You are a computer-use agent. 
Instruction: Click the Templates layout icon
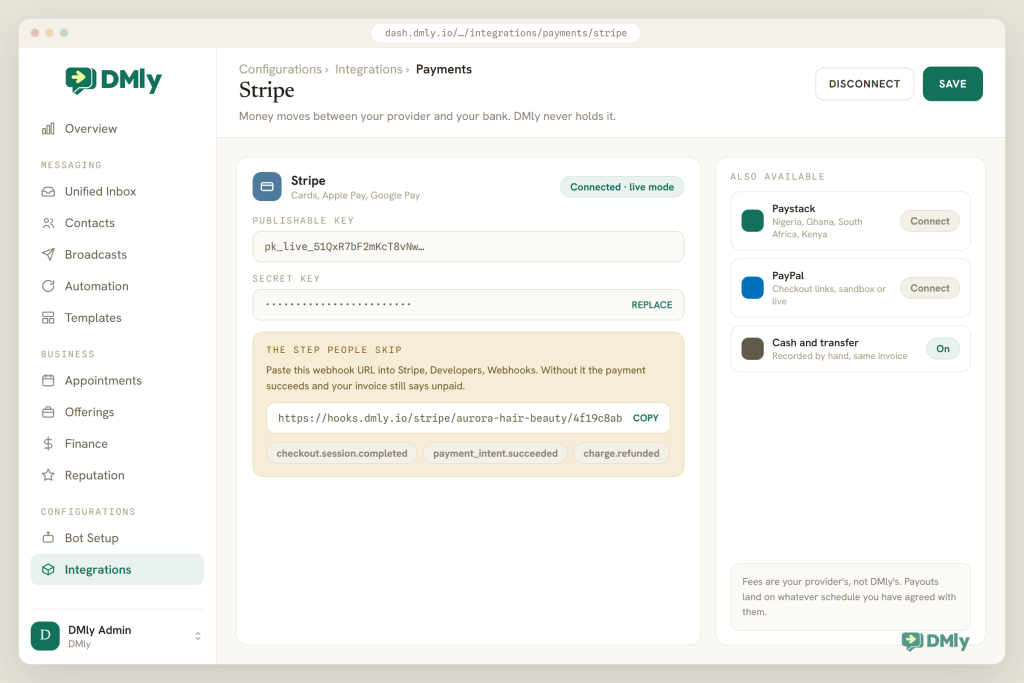[x=48, y=317]
